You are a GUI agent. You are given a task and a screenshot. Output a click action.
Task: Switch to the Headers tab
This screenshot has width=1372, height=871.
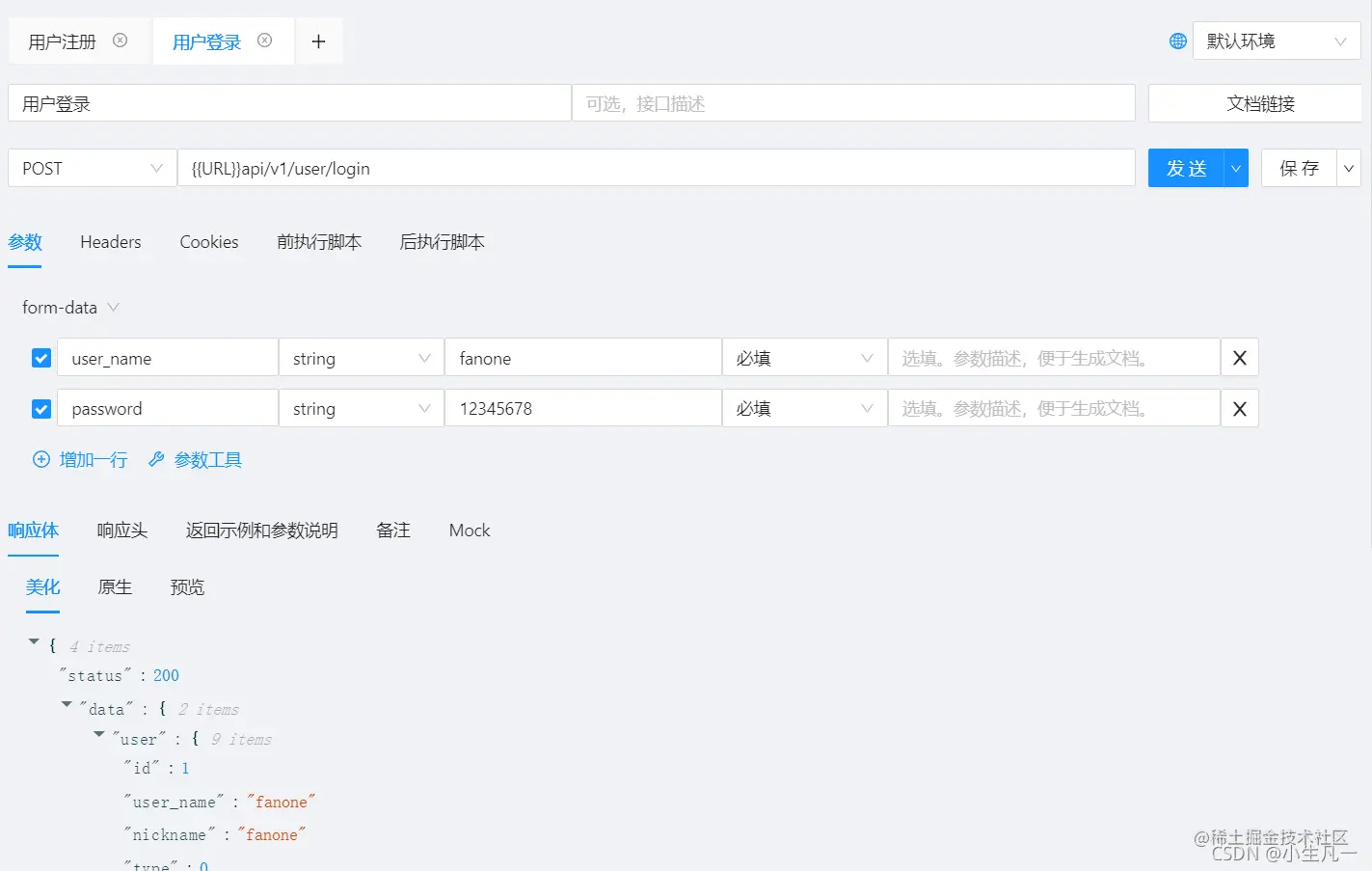(x=110, y=242)
